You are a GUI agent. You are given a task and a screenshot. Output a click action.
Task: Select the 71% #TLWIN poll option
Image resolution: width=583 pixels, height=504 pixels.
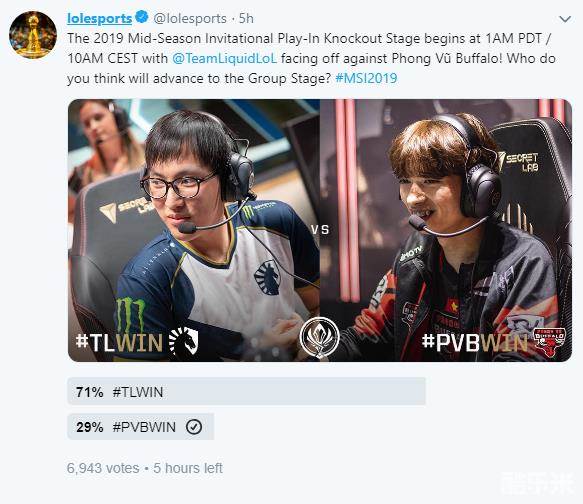(x=246, y=391)
